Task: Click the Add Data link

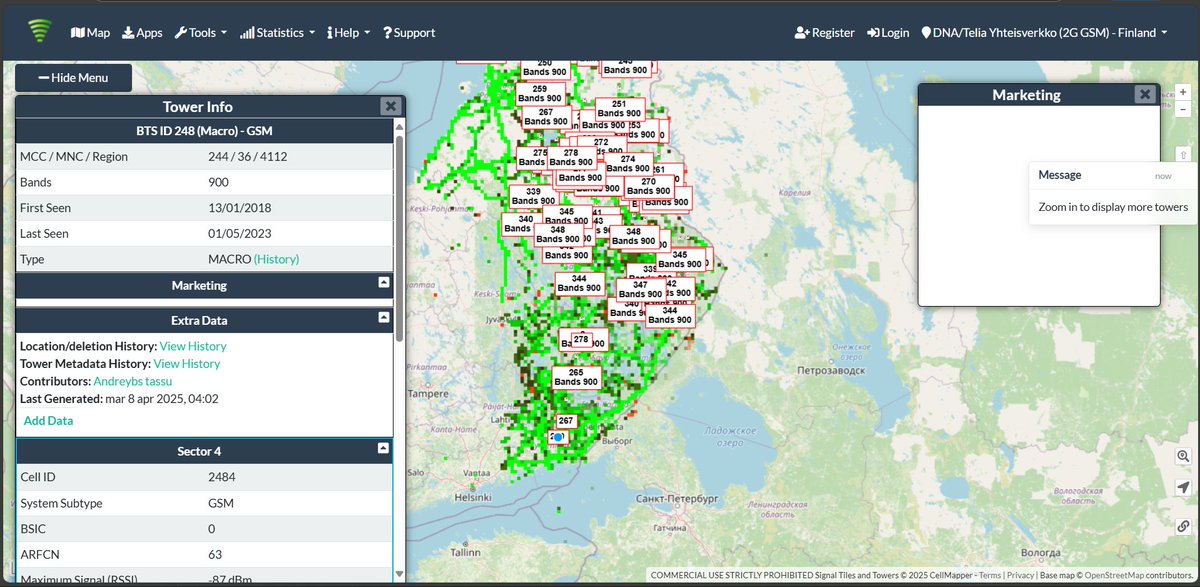Action: pos(48,420)
